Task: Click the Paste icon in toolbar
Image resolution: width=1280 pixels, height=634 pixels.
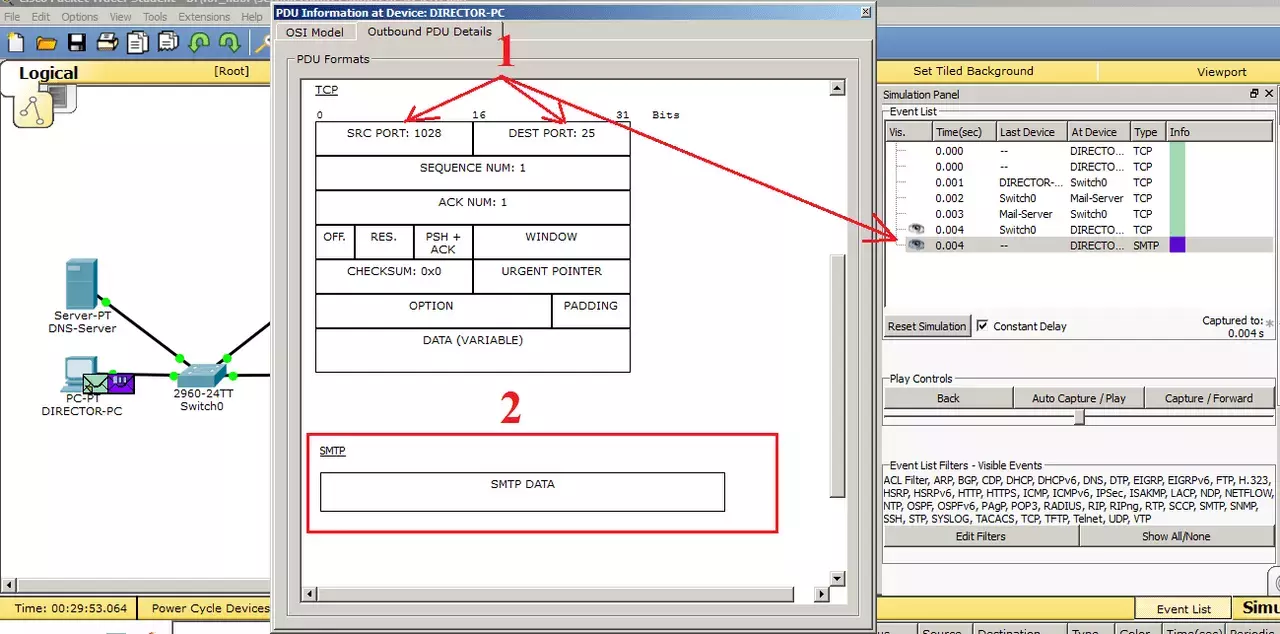Action: pos(168,42)
